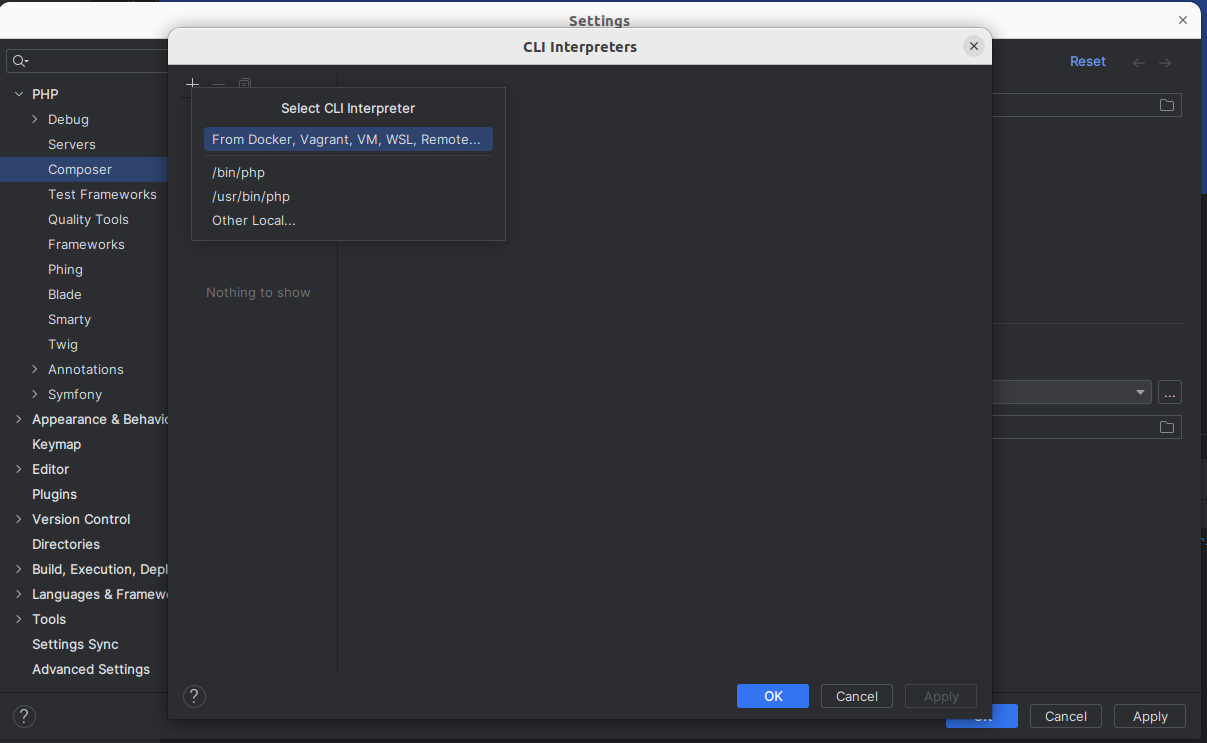Cancel the CLI Interpreters dialog

pyautogui.click(x=857, y=696)
